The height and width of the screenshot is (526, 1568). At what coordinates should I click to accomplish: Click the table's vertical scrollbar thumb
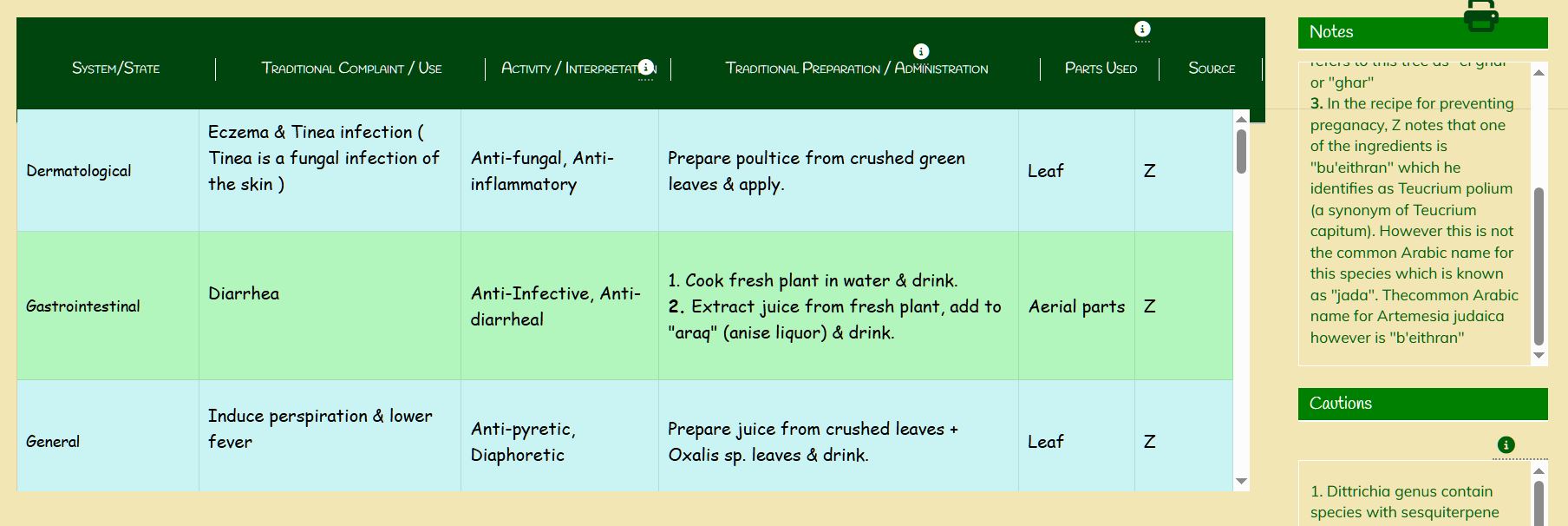point(1241,151)
